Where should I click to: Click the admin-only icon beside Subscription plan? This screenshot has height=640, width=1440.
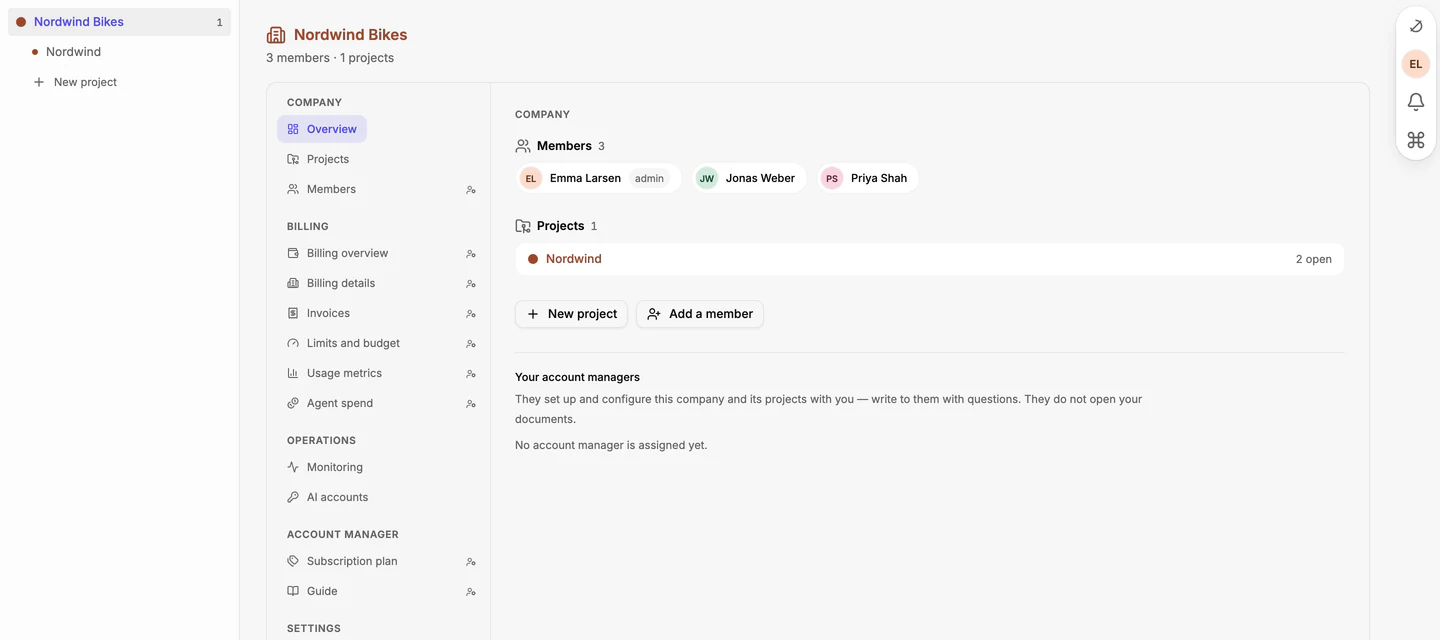(471, 562)
